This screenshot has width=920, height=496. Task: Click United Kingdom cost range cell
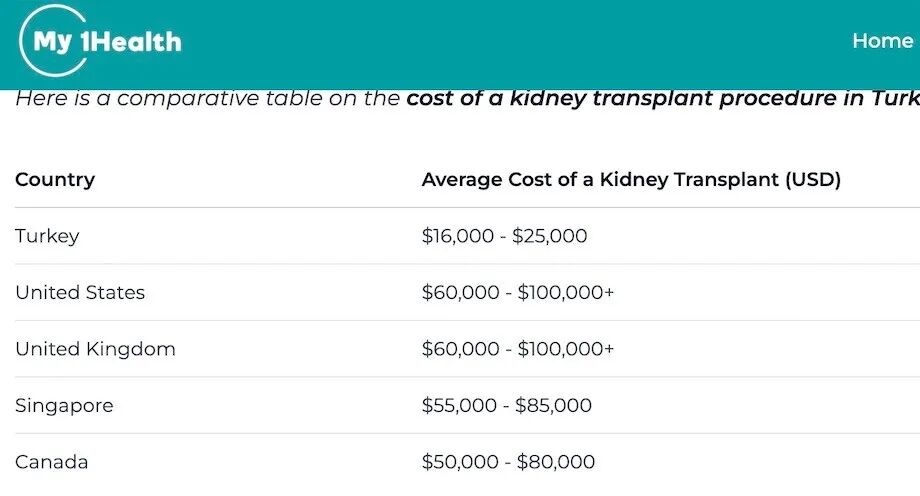(x=518, y=349)
